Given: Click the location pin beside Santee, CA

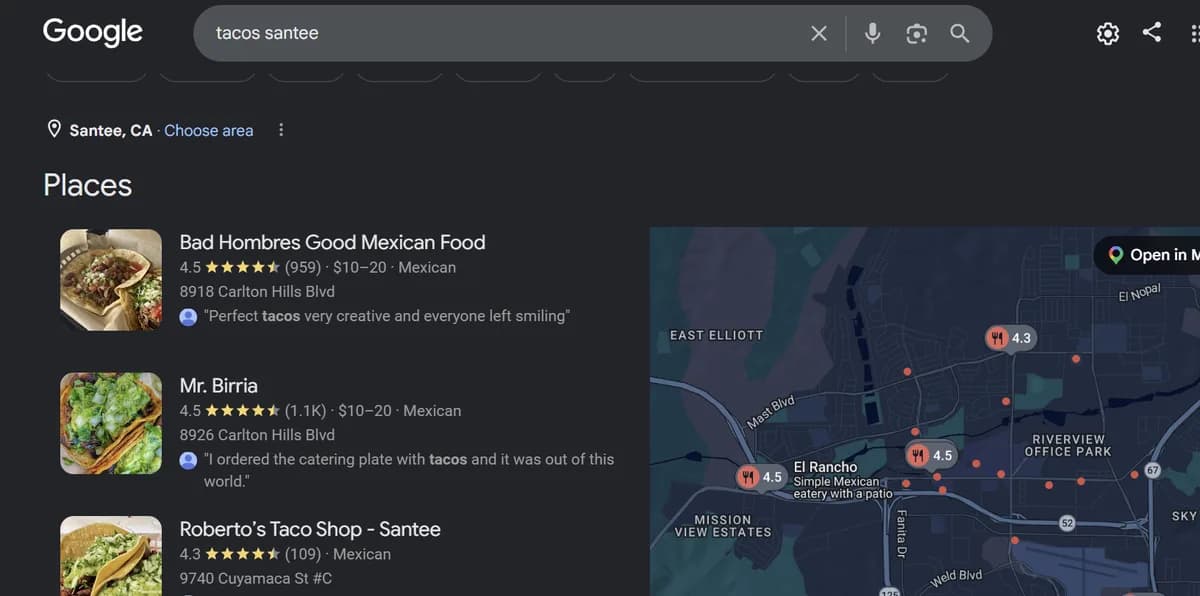Looking at the screenshot, I should click(x=54, y=130).
